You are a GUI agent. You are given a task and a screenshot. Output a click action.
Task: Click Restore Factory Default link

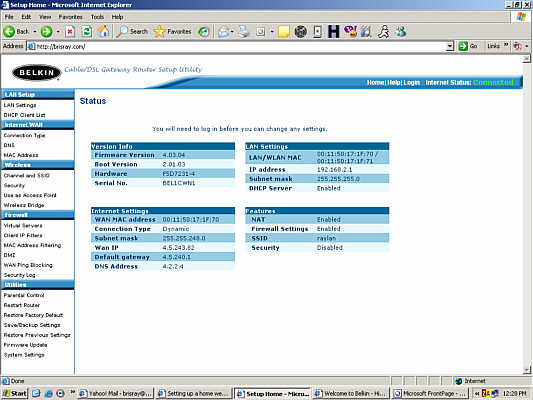click(33, 315)
